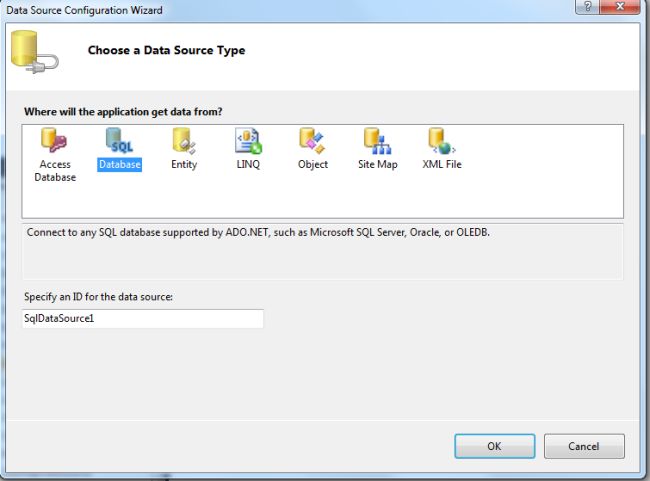Click the 'Site Map' text label

[378, 165]
